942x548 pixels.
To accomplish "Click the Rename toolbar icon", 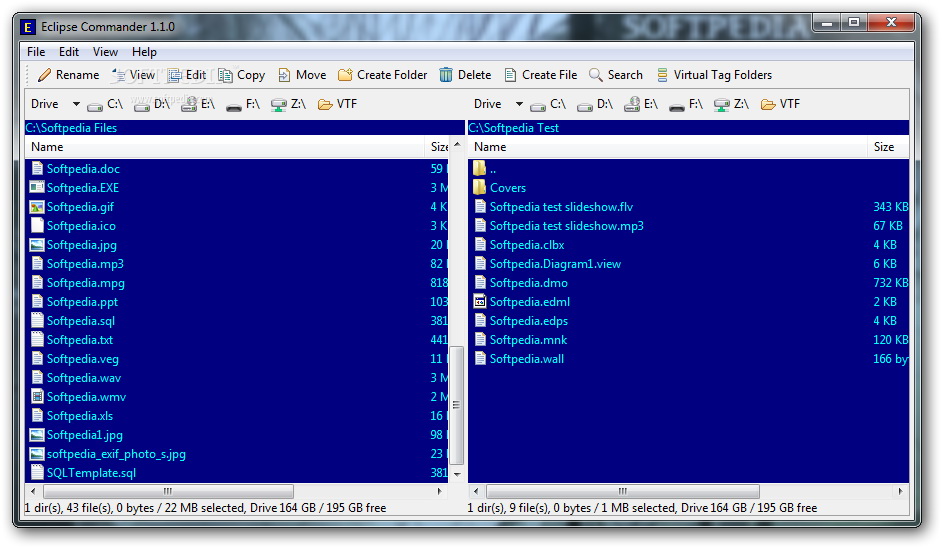I will [44, 75].
